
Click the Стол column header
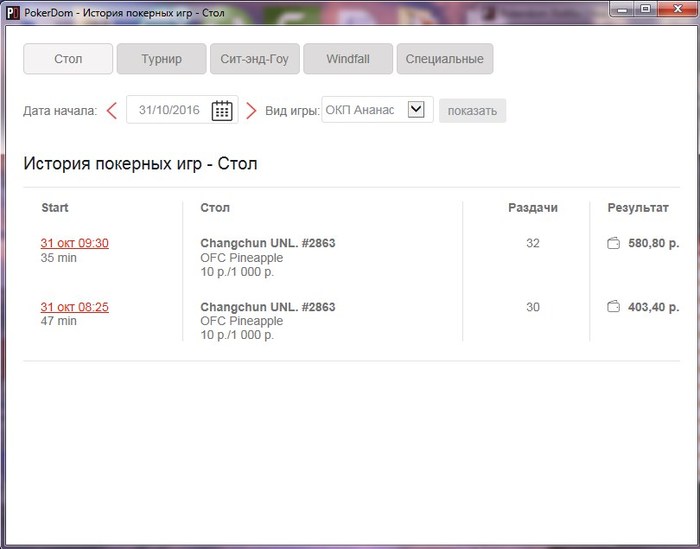coord(215,208)
